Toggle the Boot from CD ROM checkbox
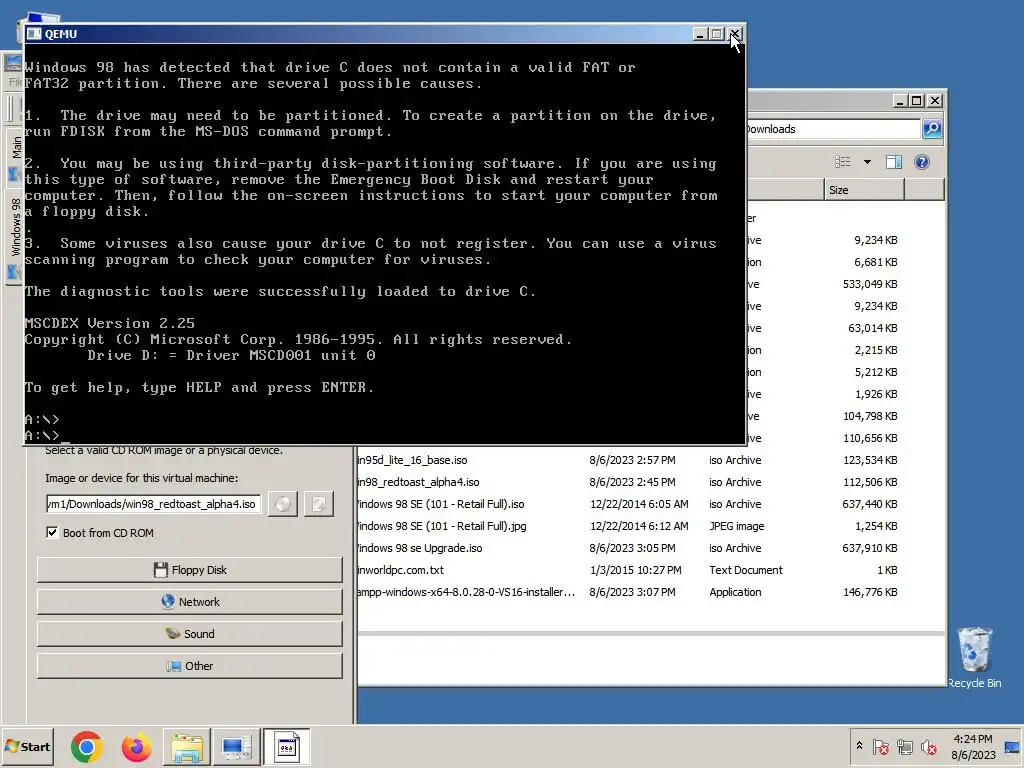 click(x=52, y=532)
